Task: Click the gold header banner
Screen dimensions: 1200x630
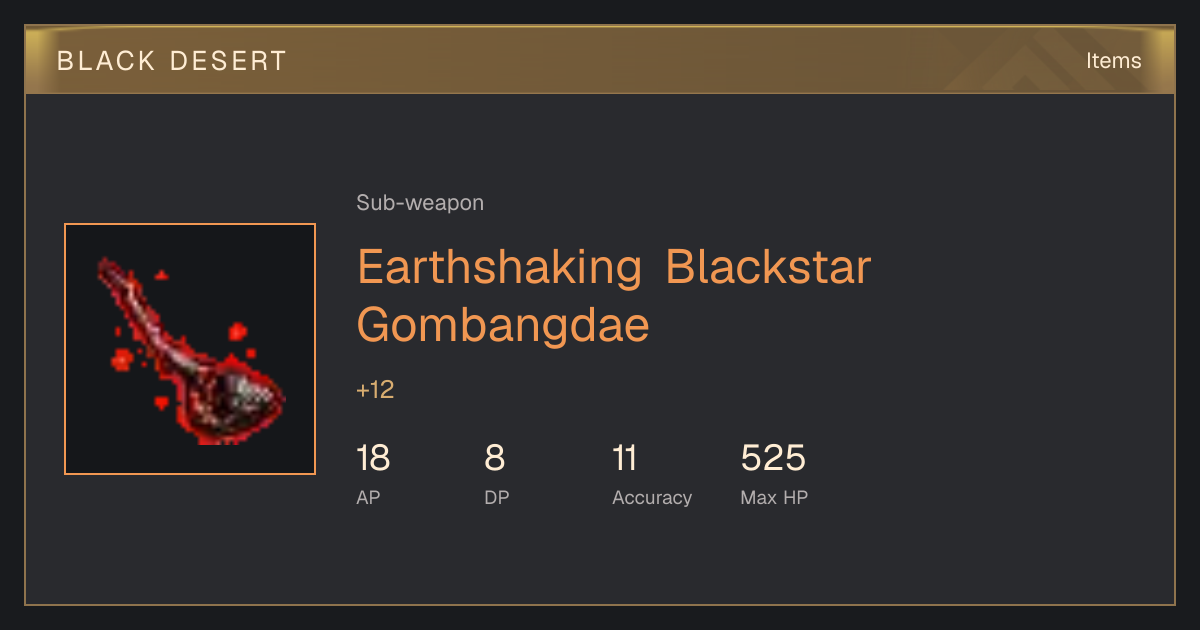Action: tap(600, 60)
